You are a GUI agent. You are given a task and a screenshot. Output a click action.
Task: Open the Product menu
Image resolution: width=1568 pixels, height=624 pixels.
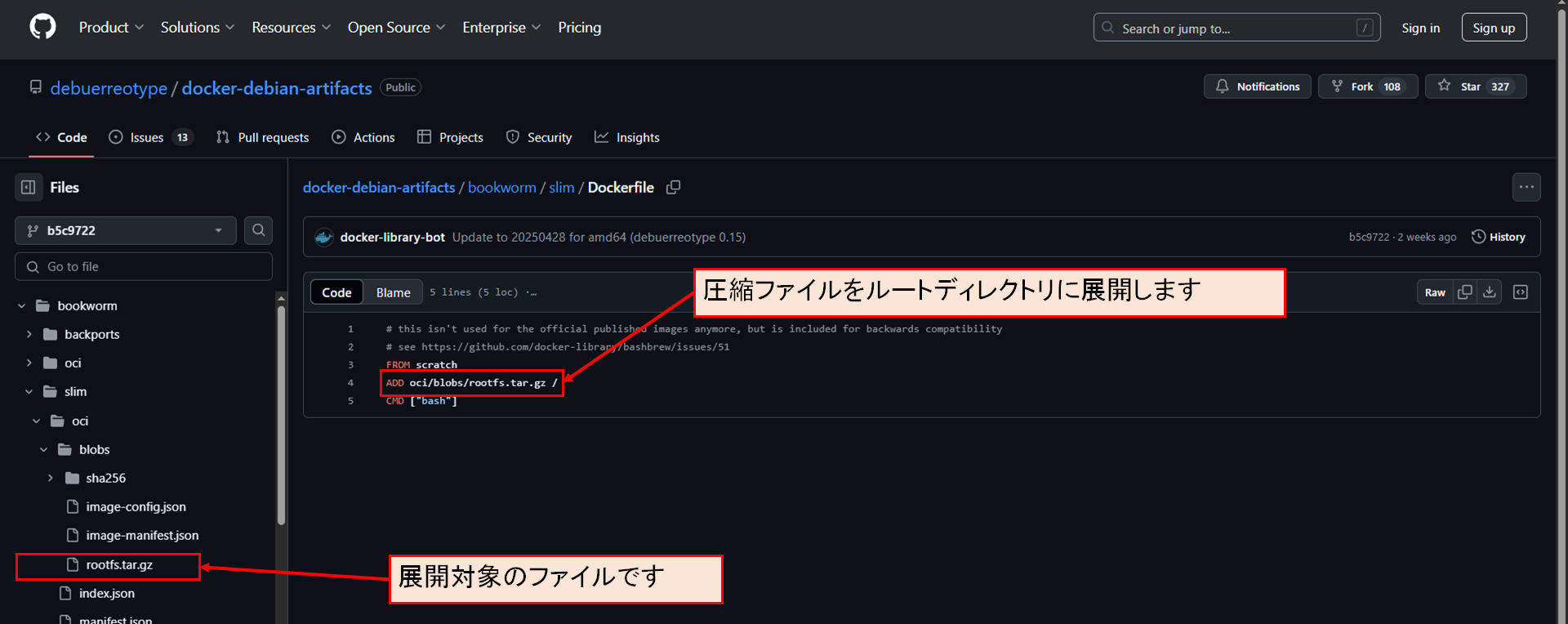pyautogui.click(x=111, y=27)
